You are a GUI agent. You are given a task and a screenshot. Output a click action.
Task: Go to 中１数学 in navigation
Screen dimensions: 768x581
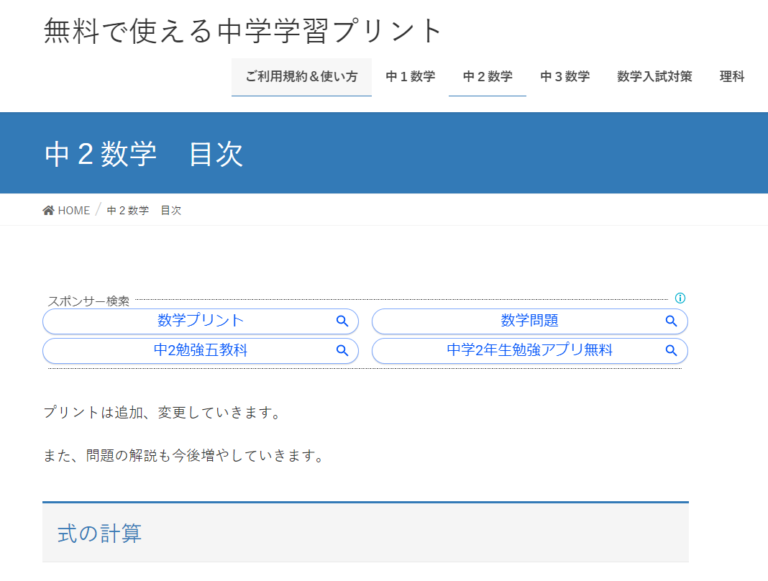tap(410, 77)
